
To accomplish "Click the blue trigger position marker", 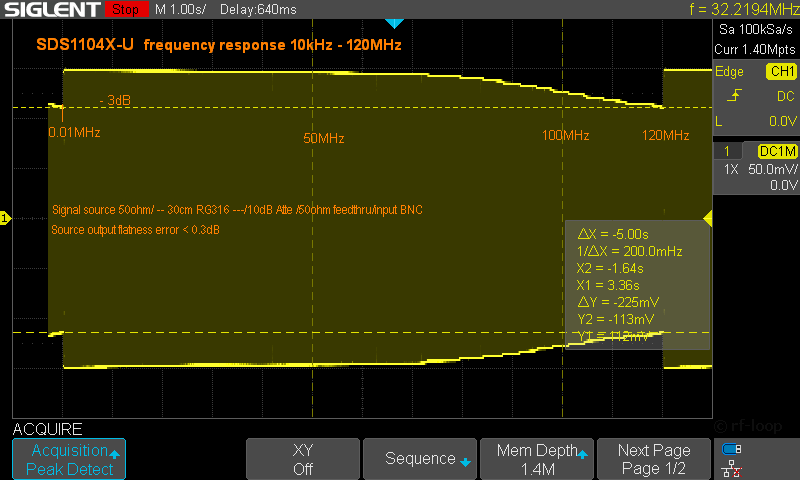I will pos(394,23).
